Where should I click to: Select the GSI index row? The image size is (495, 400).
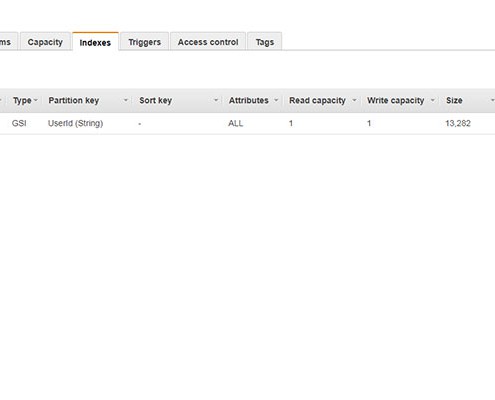point(247,123)
